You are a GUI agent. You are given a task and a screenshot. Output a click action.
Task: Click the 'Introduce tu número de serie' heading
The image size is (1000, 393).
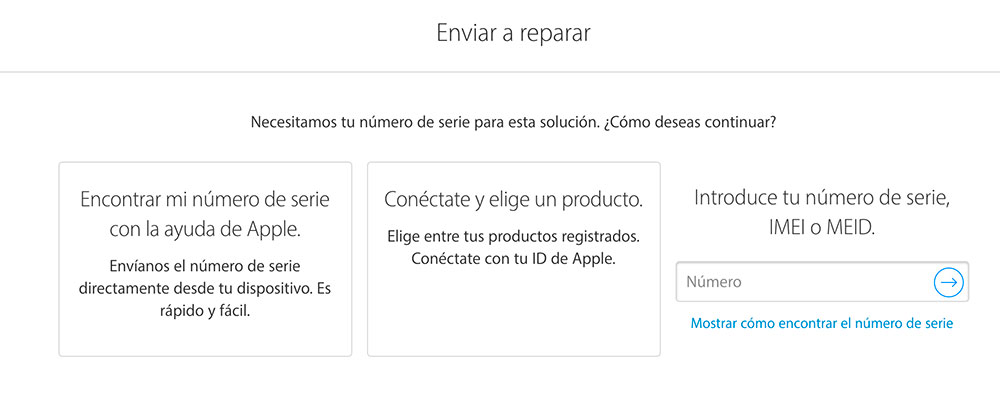[823, 198]
